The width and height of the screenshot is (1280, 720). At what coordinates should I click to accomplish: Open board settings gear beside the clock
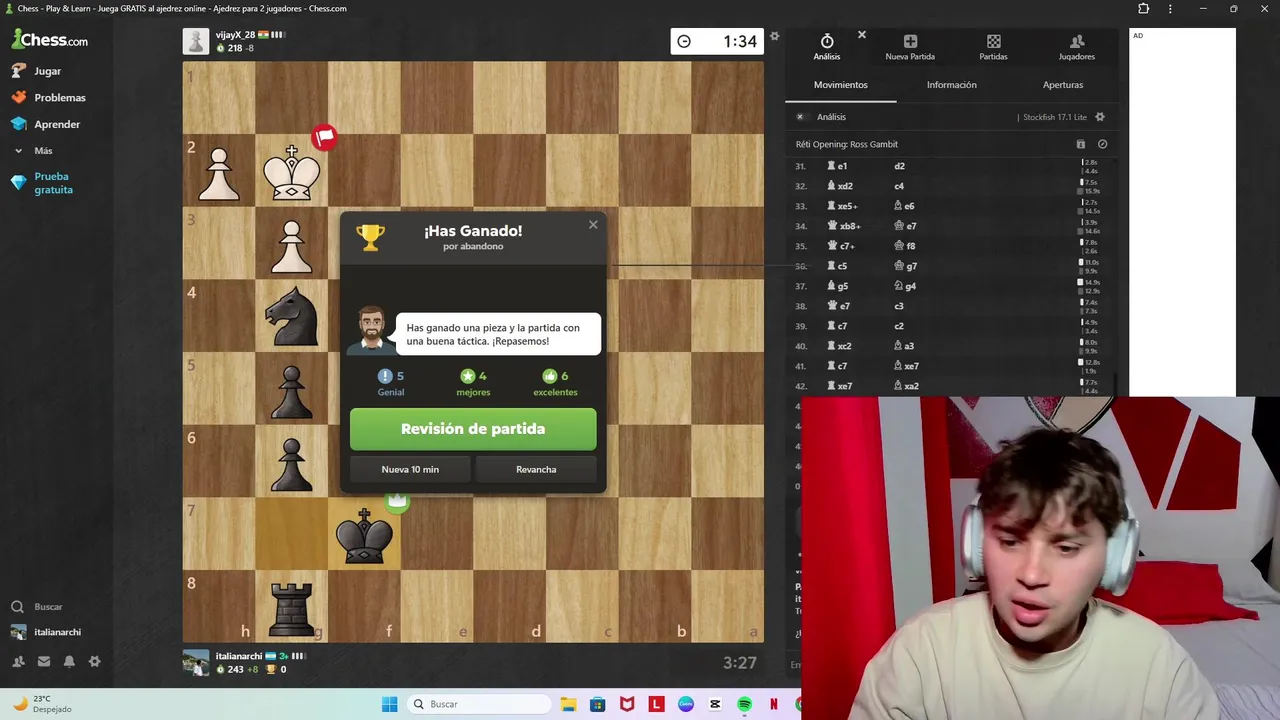click(774, 37)
